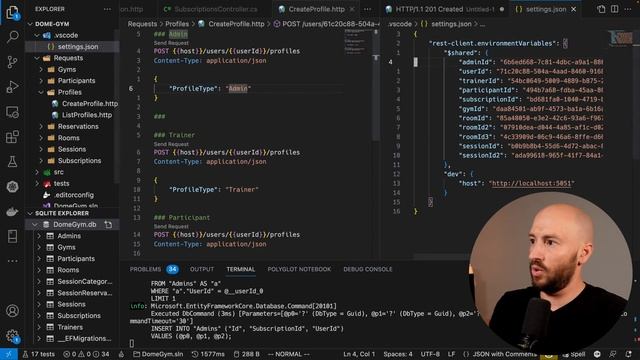Open the Manage gear menu
This screenshot has width=640, height=360.
12,336
